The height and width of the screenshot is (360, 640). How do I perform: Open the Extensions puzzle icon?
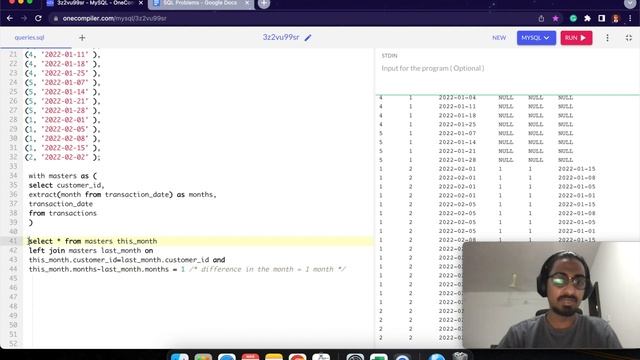click(587, 18)
